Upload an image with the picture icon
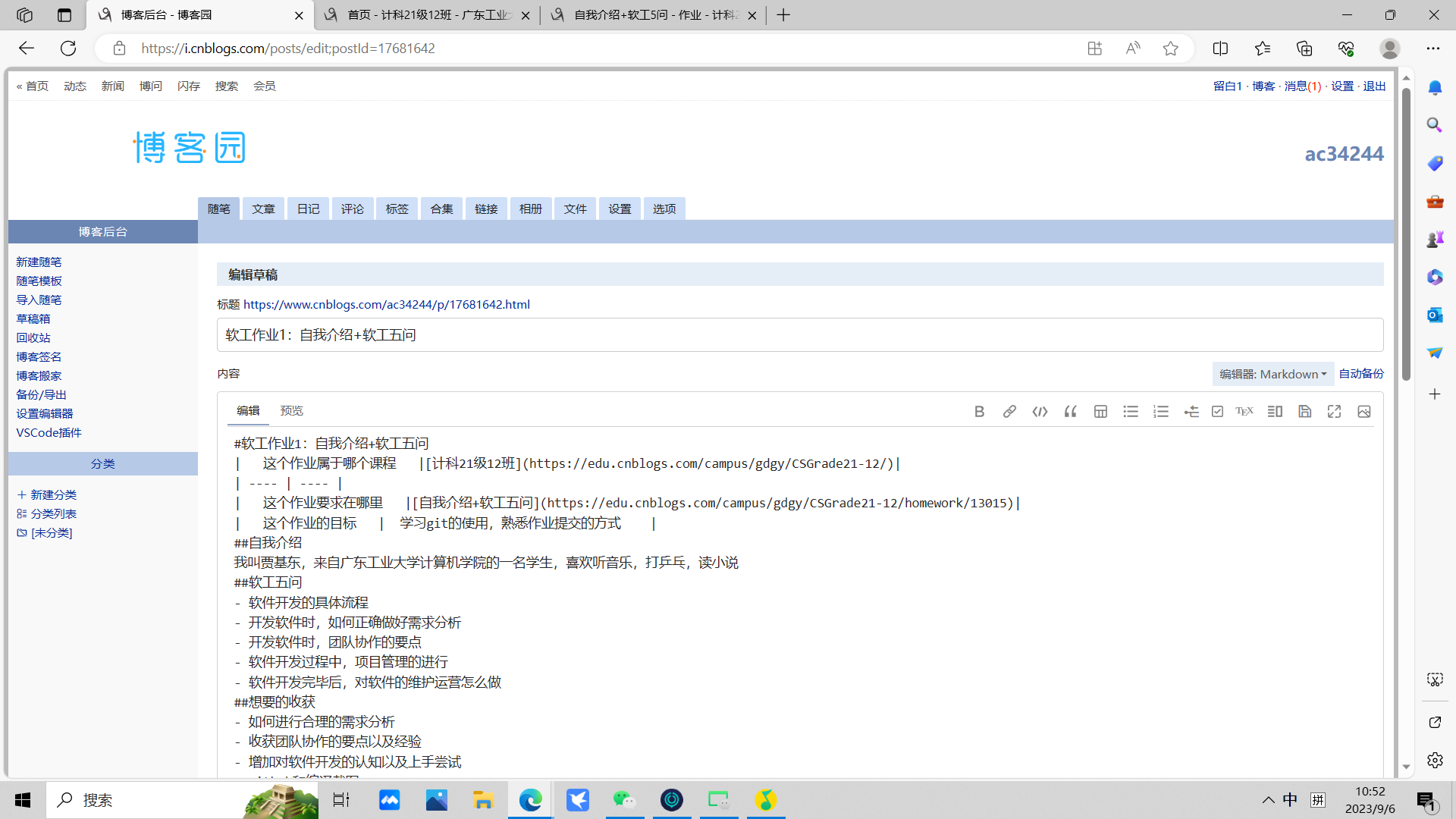 [1364, 412]
